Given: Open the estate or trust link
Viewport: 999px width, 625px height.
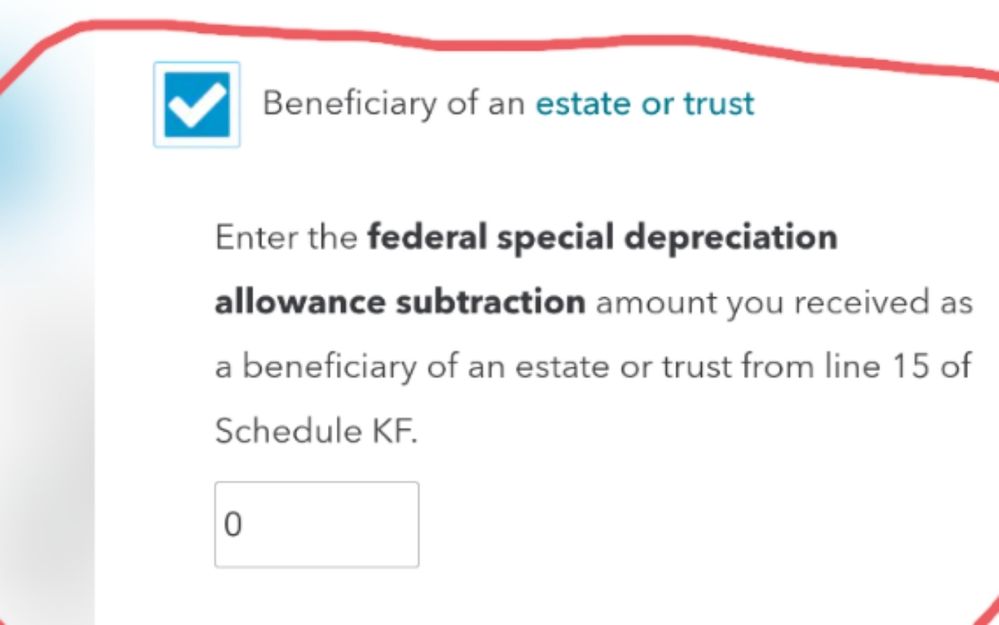Looking at the screenshot, I should [x=644, y=103].
